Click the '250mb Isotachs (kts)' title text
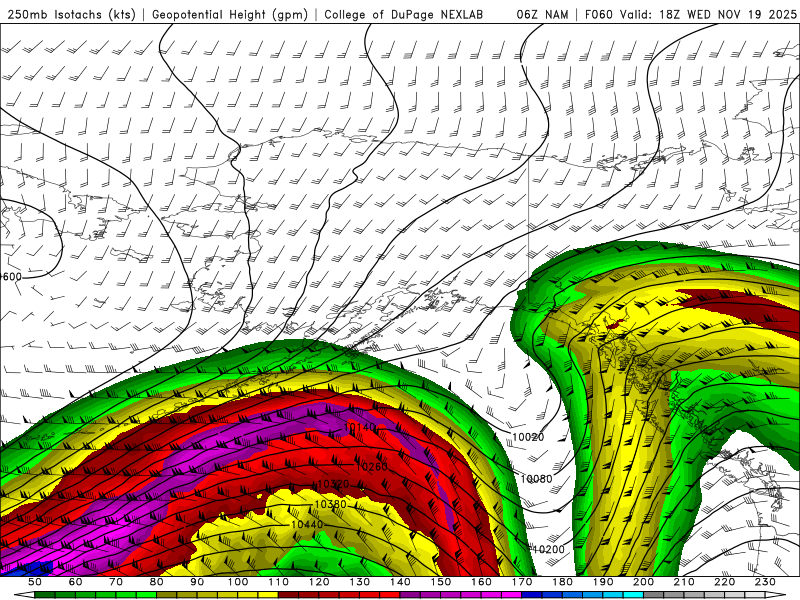The width and height of the screenshot is (800, 600). pos(71,15)
